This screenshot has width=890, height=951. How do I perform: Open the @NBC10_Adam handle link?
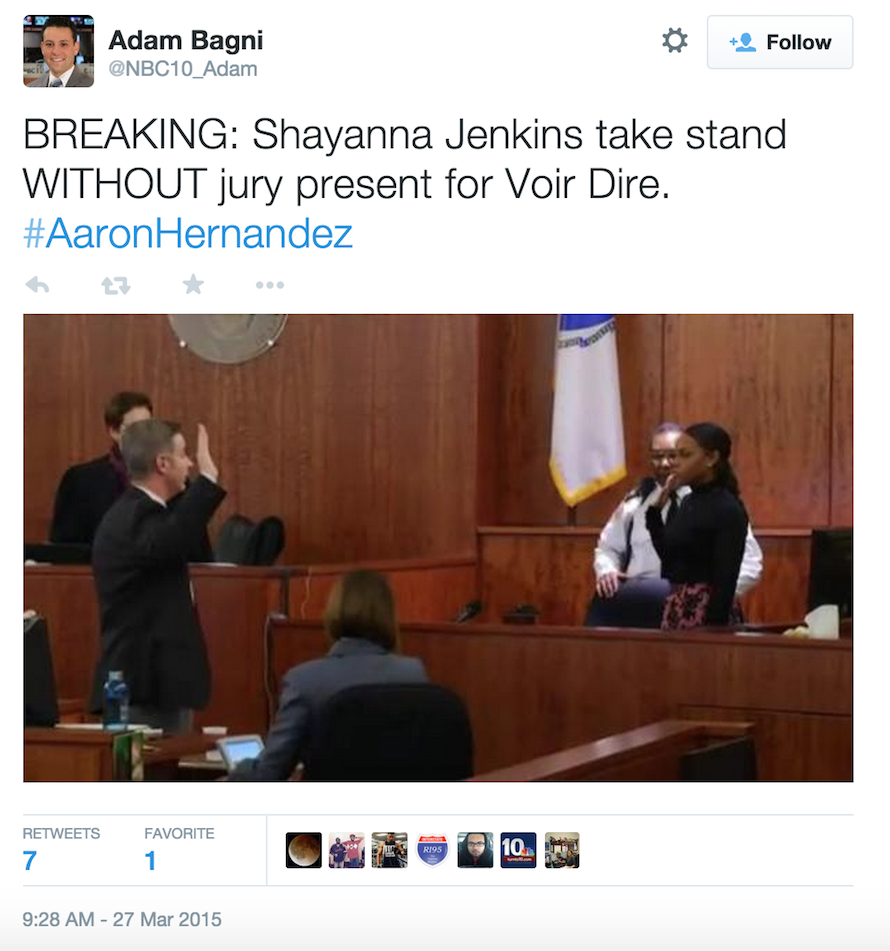(x=183, y=69)
